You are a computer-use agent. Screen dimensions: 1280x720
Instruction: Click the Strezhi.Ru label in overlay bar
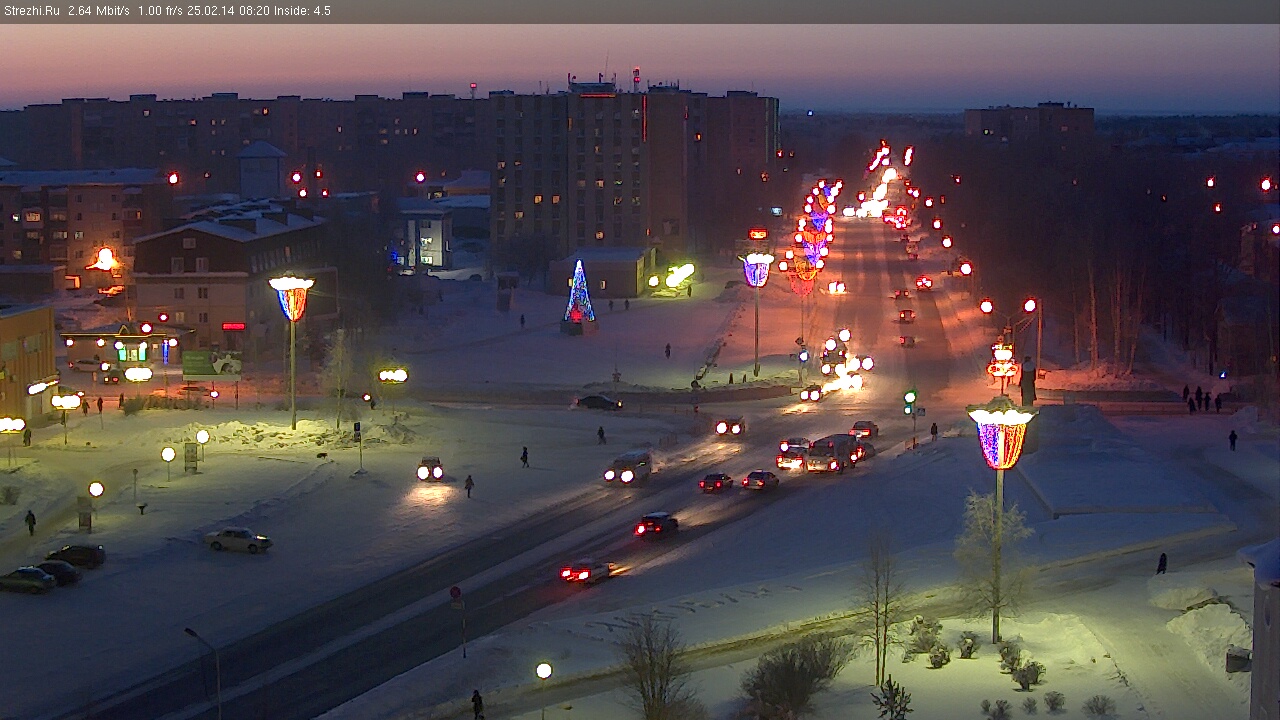(x=33, y=11)
